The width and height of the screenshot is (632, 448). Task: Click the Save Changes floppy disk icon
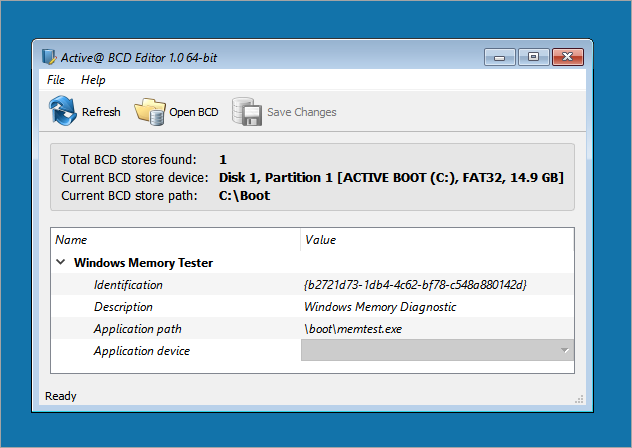tap(247, 112)
